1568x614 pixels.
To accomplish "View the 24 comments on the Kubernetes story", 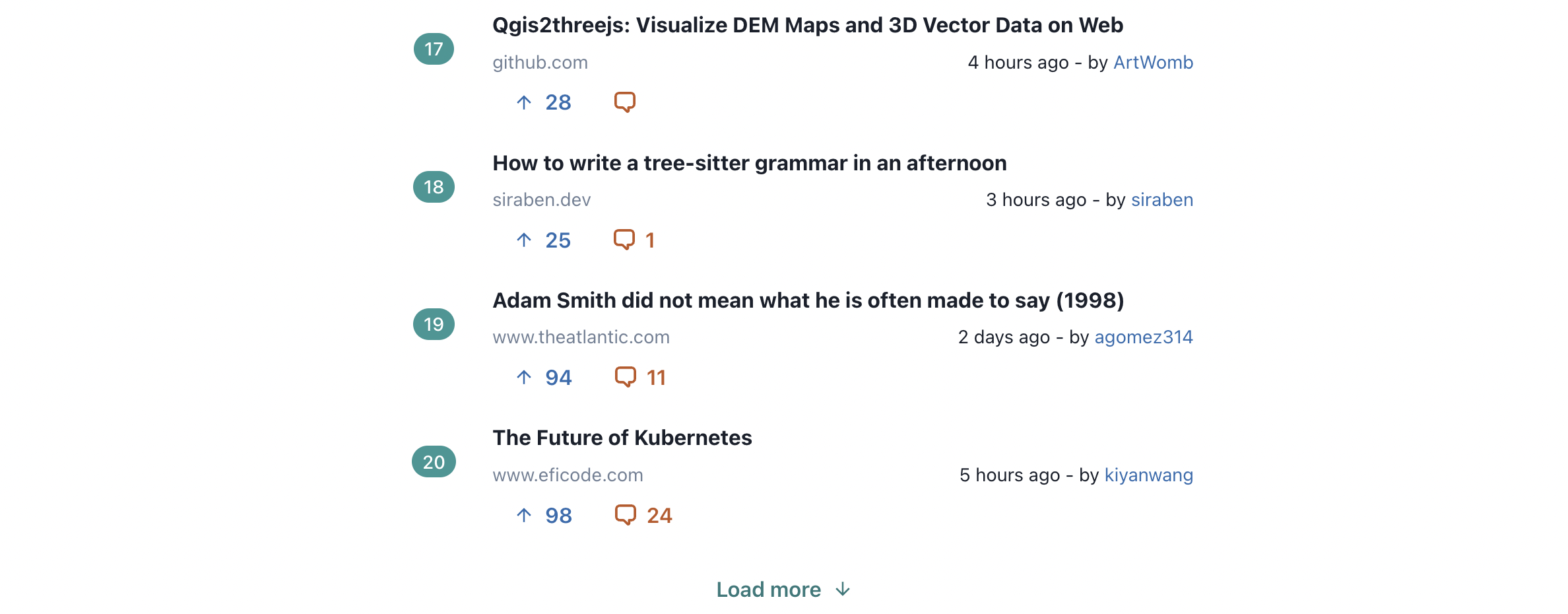I will click(643, 516).
